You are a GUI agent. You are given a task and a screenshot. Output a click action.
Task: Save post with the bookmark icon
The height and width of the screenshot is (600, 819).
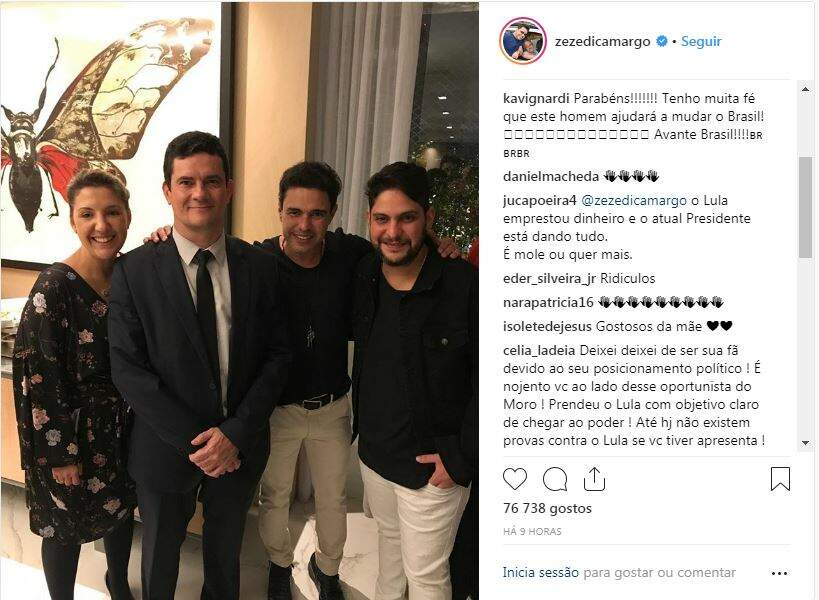[780, 479]
